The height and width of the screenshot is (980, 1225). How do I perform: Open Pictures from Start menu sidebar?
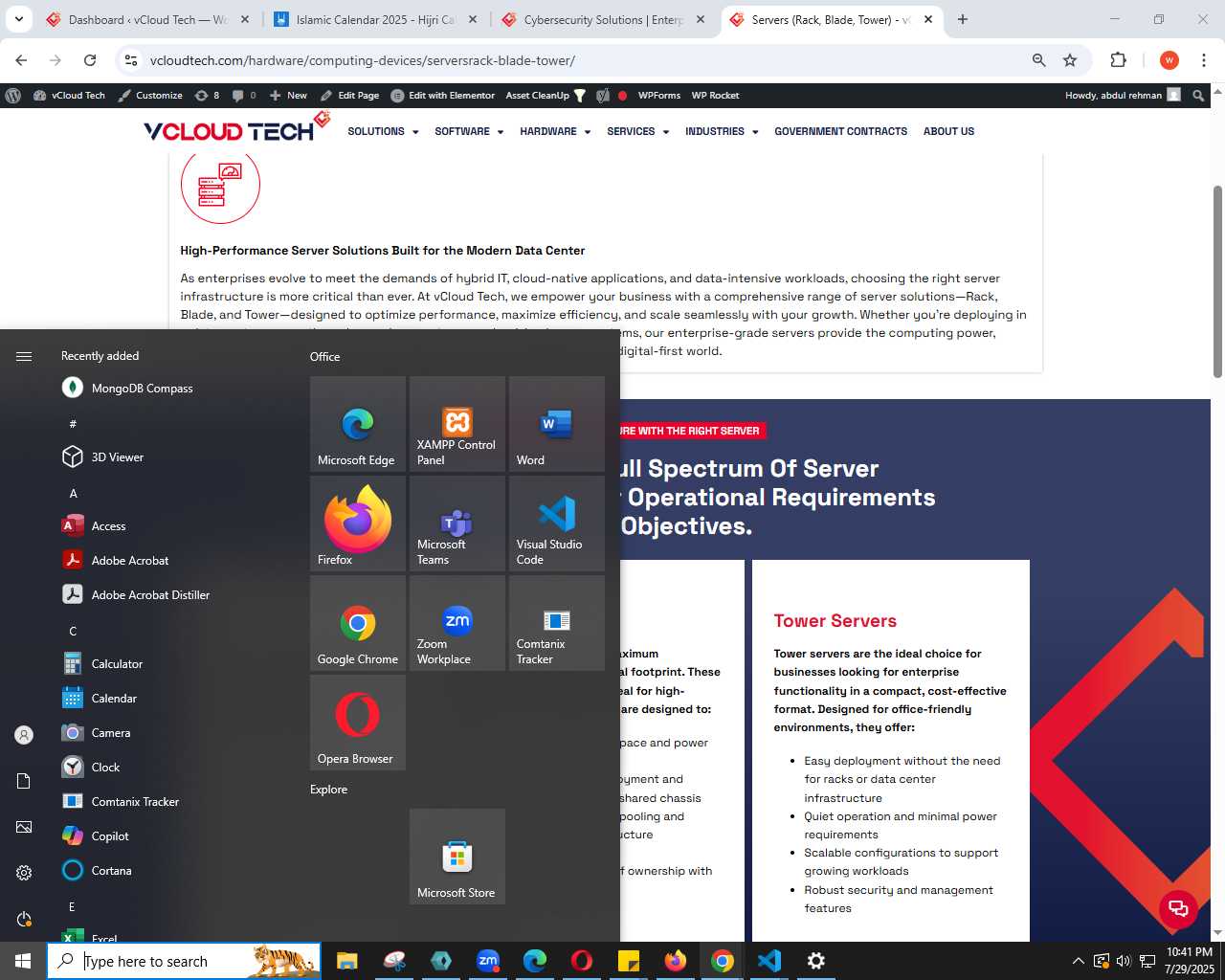click(24, 827)
